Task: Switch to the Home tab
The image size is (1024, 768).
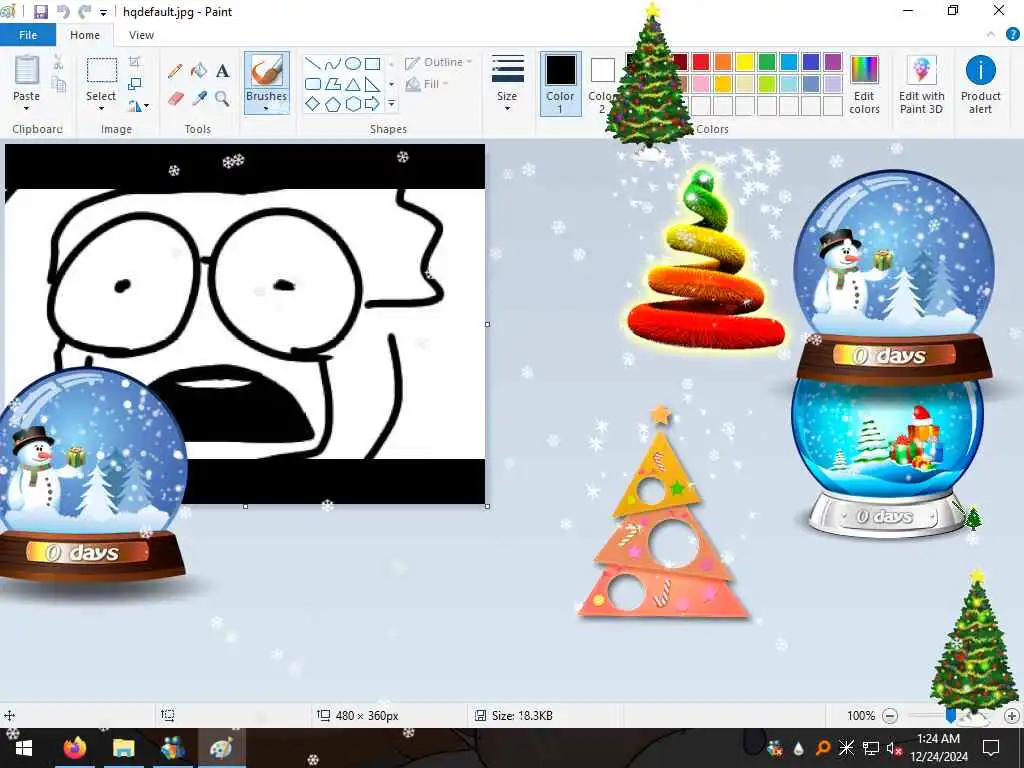Action: 85,35
